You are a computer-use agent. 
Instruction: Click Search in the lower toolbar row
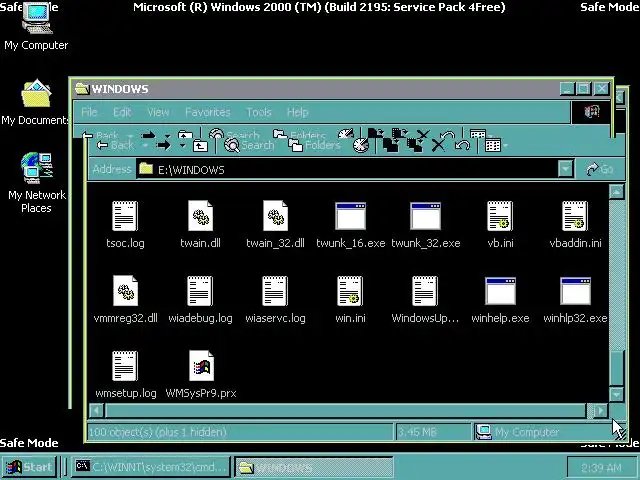(249, 145)
